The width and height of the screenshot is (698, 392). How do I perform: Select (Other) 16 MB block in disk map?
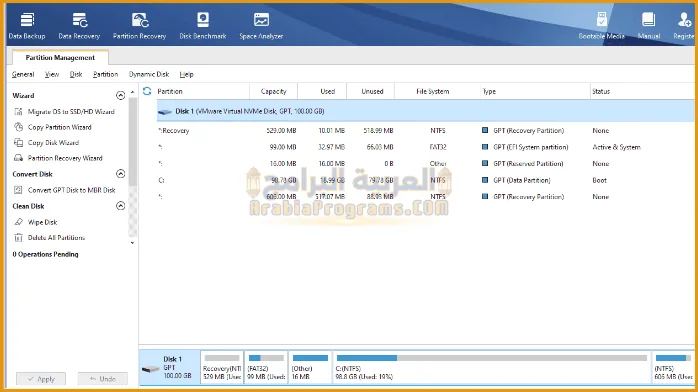tap(310, 368)
